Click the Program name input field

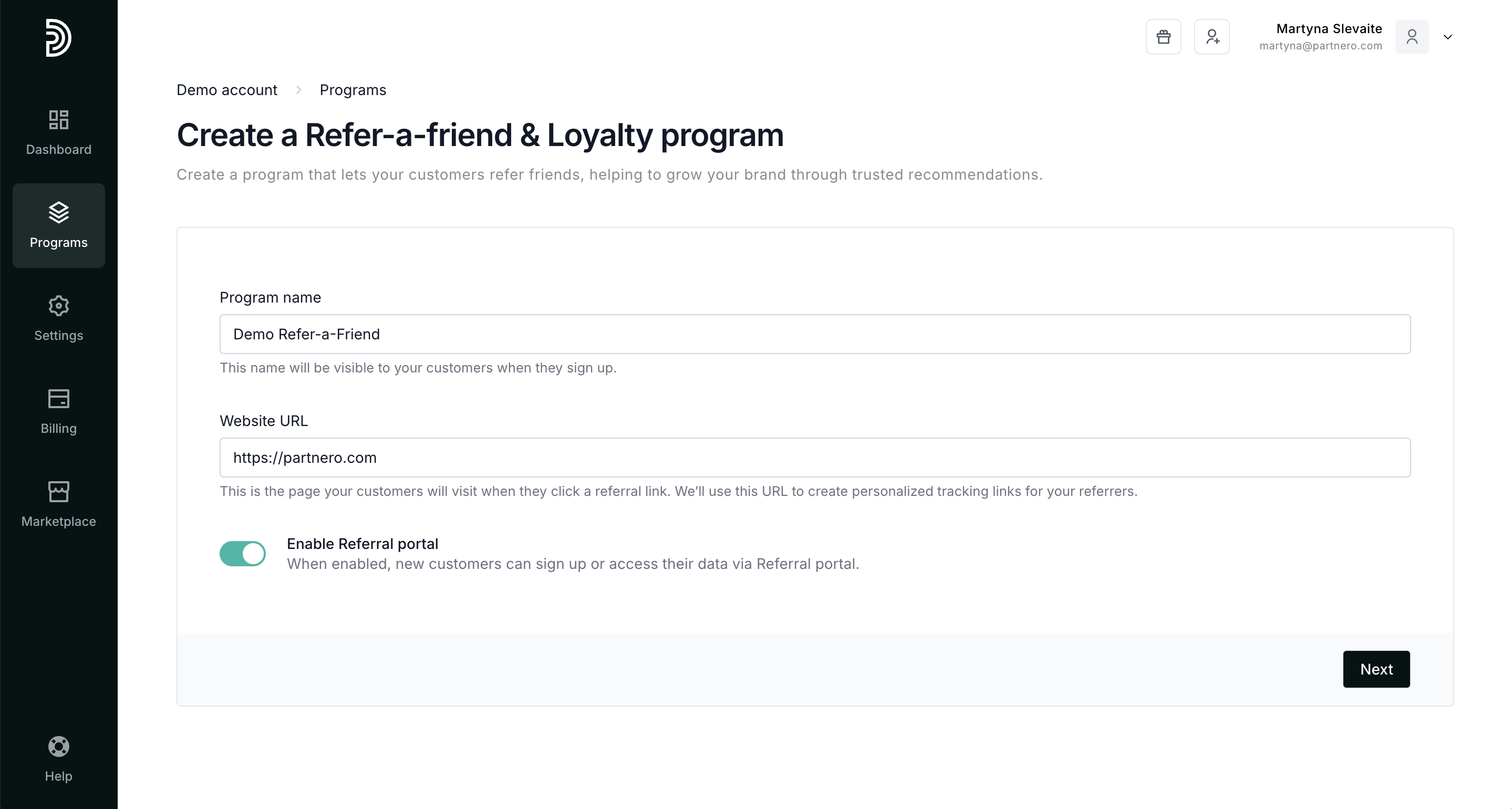tap(815, 334)
